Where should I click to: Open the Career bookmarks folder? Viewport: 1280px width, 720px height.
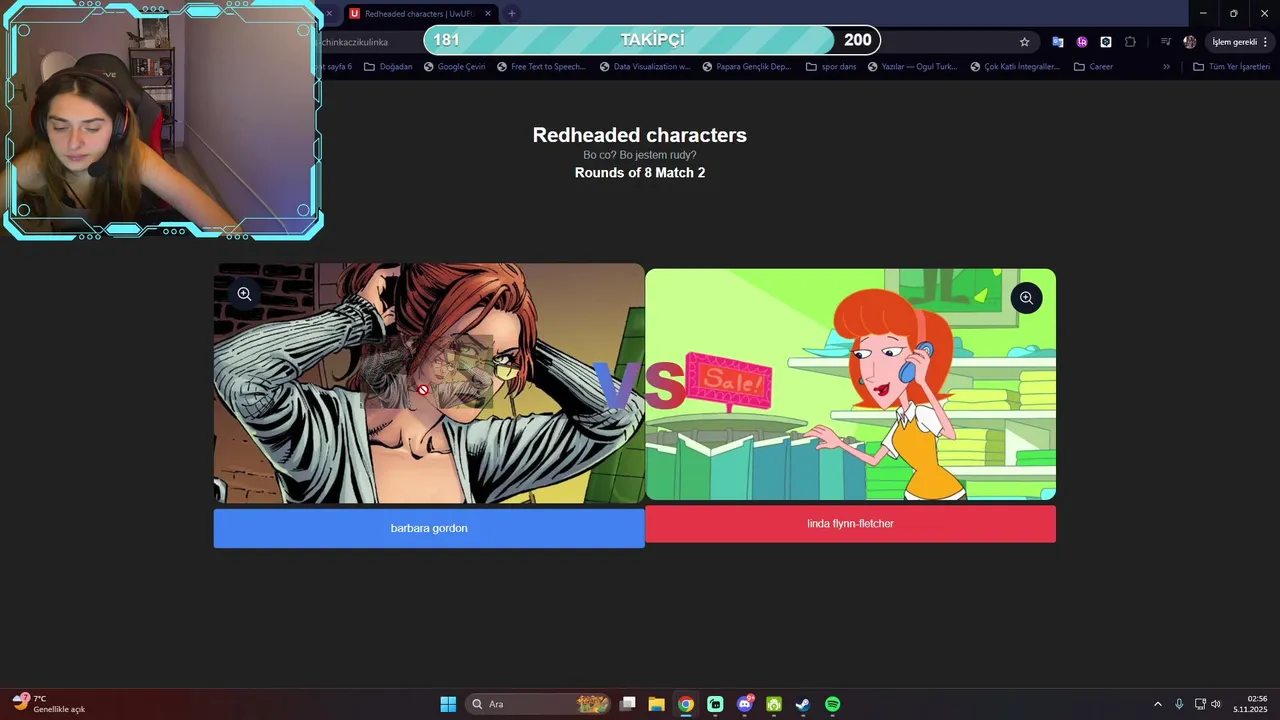[x=1093, y=67]
